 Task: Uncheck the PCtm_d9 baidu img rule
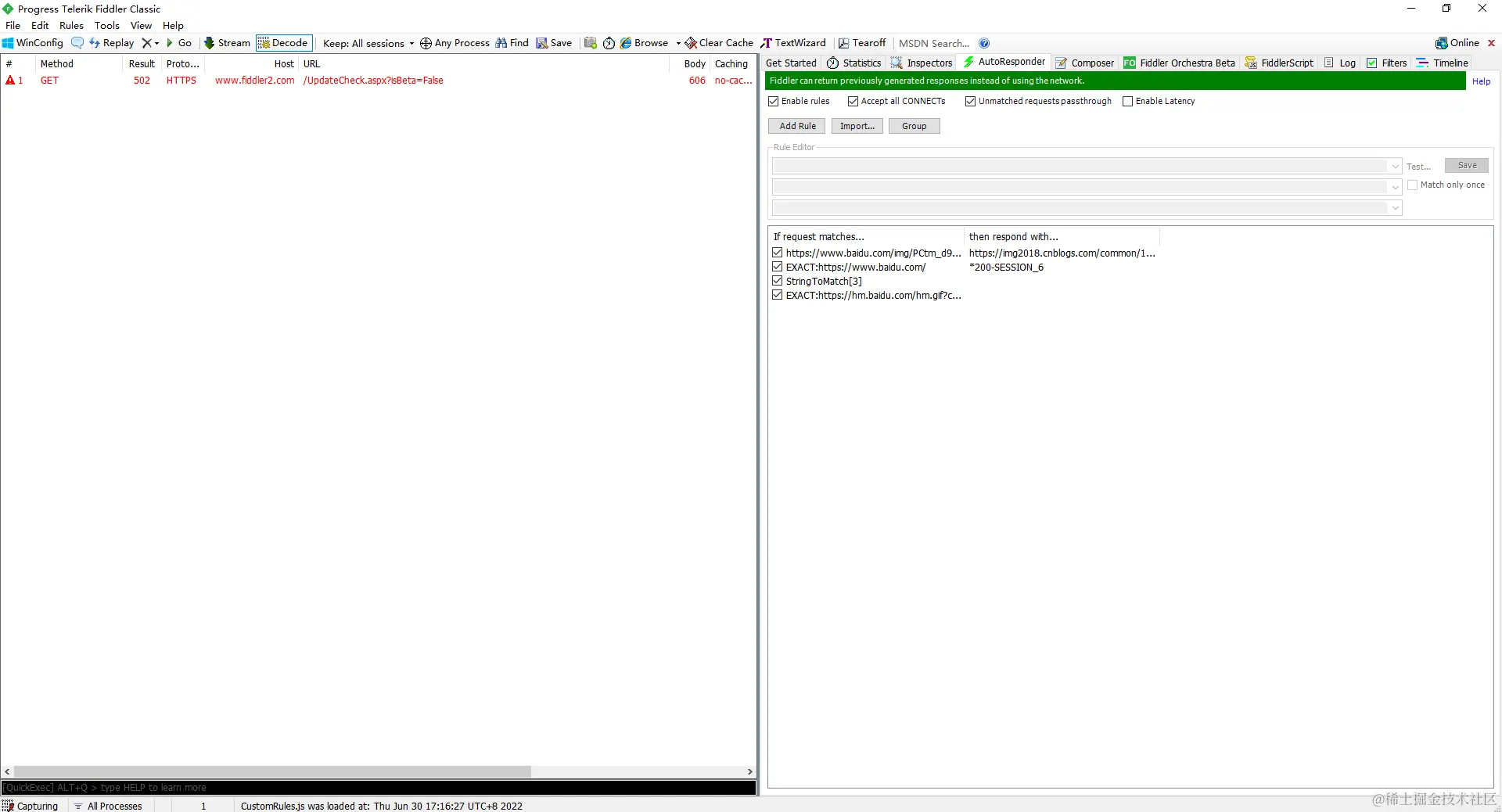tap(778, 253)
